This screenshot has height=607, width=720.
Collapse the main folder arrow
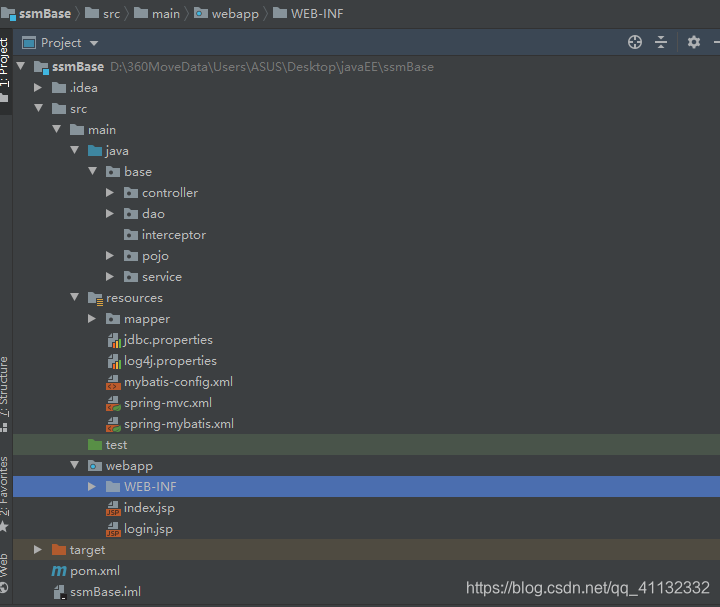point(56,129)
